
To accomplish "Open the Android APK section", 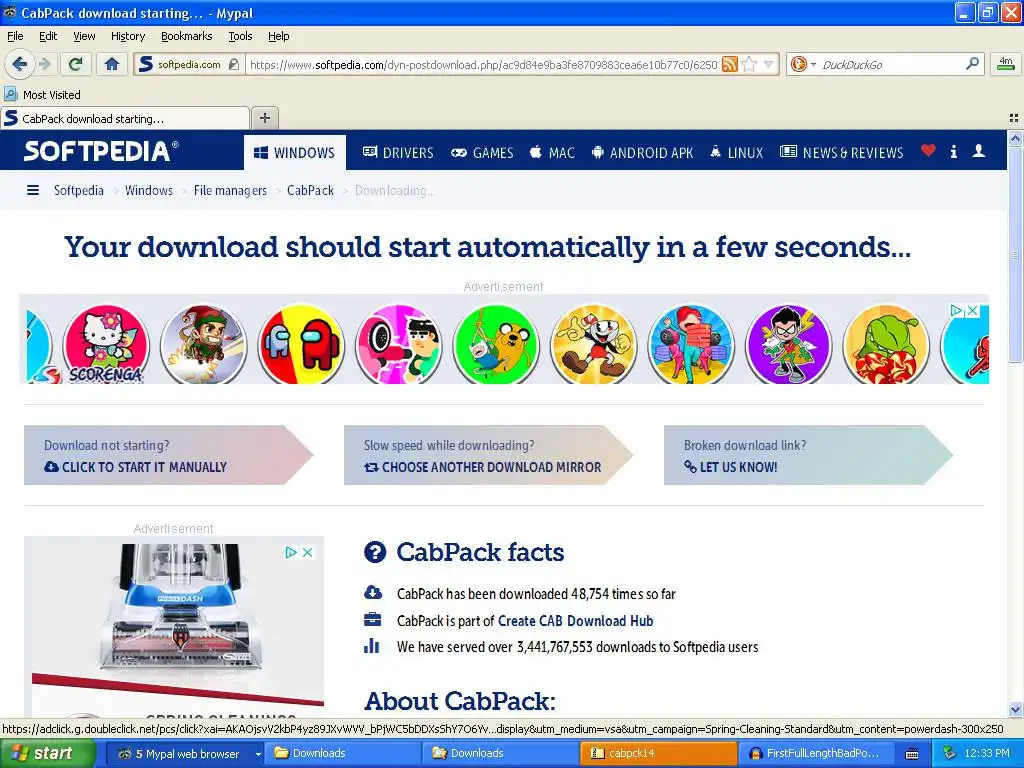I will [642, 153].
